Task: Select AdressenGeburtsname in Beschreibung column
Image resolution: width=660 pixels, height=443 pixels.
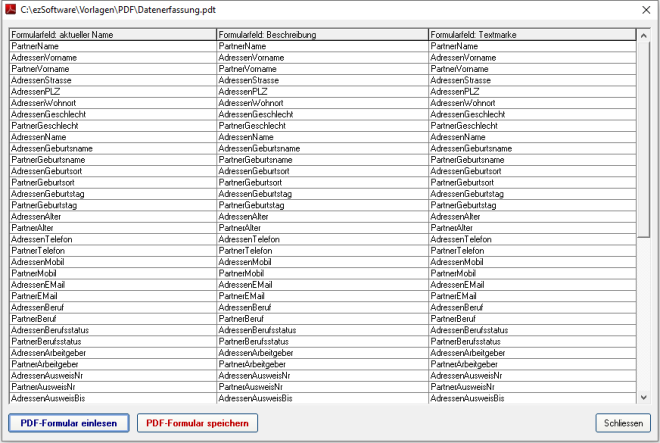Action: [322, 149]
